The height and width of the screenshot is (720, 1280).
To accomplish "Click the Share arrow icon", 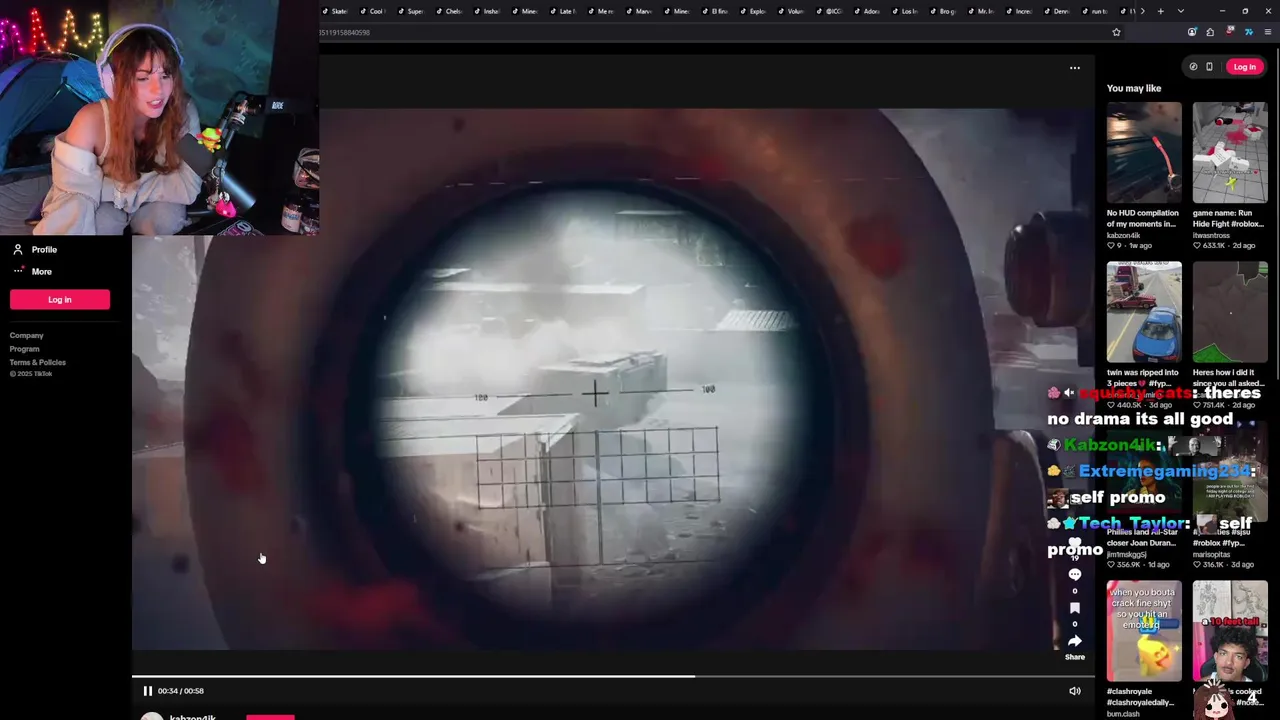I will coord(1075,641).
